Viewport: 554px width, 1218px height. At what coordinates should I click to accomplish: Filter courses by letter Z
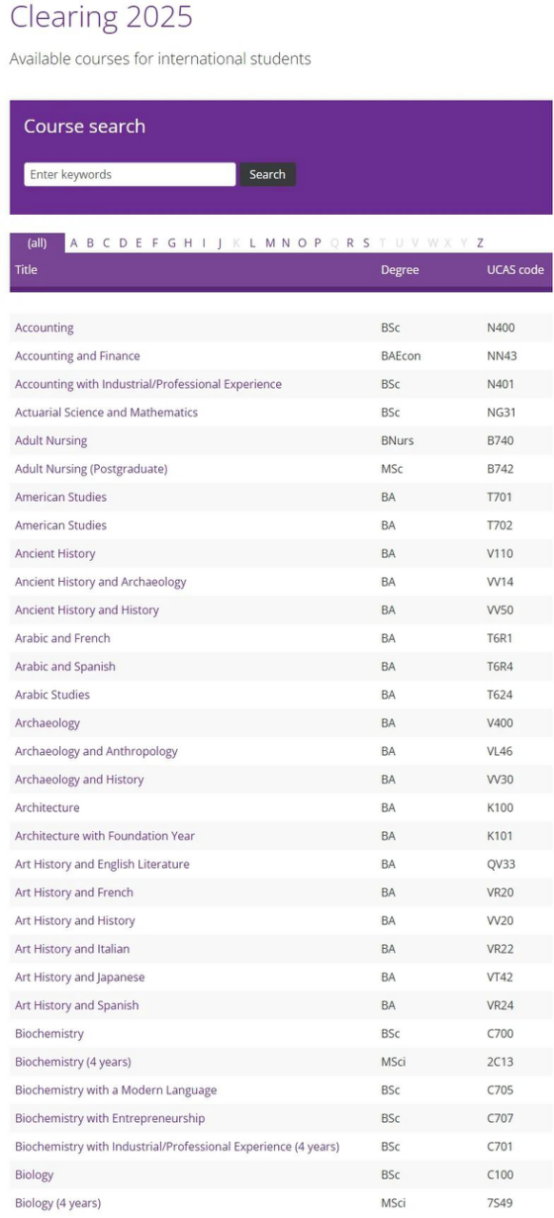point(480,243)
